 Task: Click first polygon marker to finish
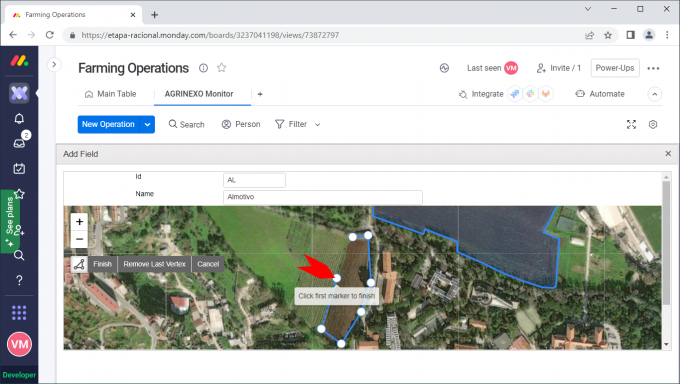click(337, 278)
